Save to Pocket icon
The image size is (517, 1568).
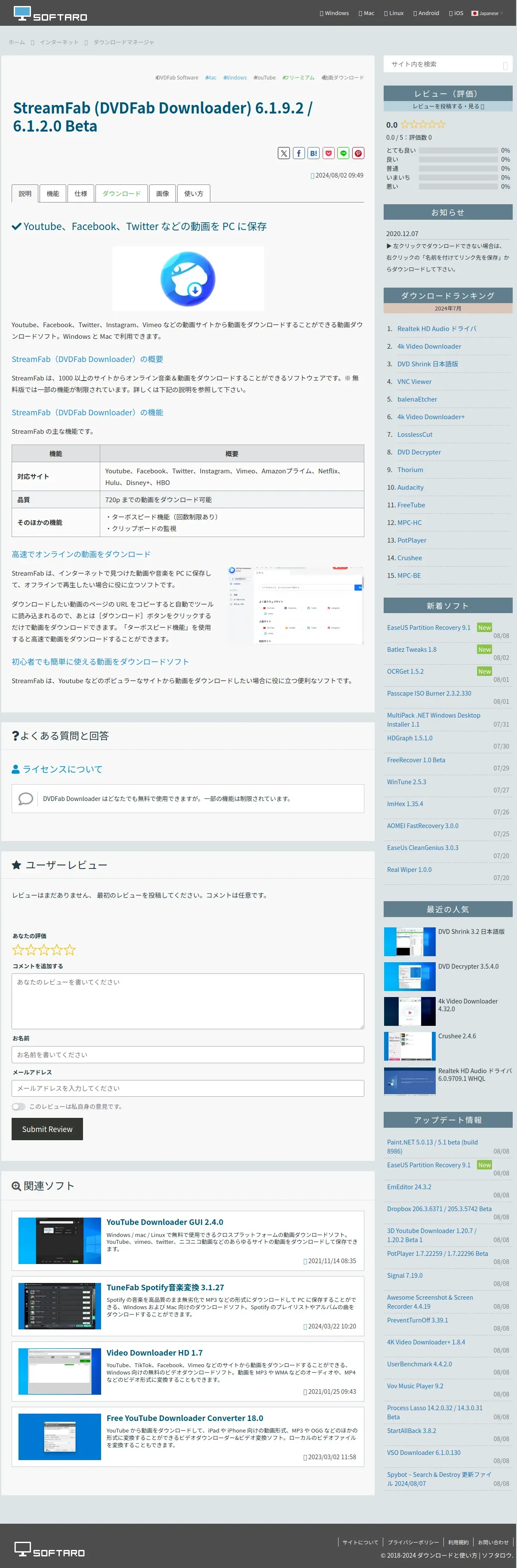328,153
